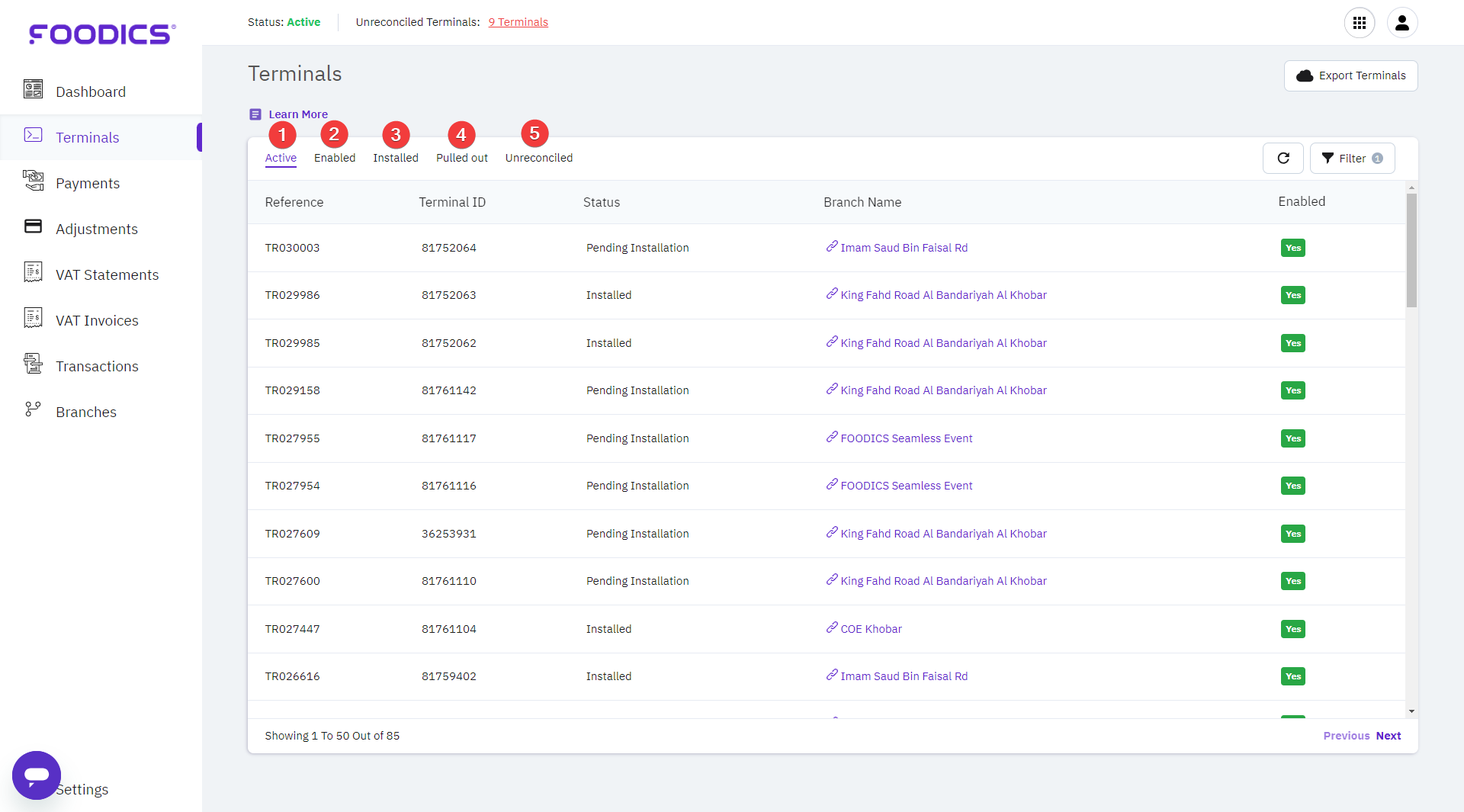Click link icon for TR026616 branch
The height and width of the screenshot is (812, 1464).
point(832,675)
